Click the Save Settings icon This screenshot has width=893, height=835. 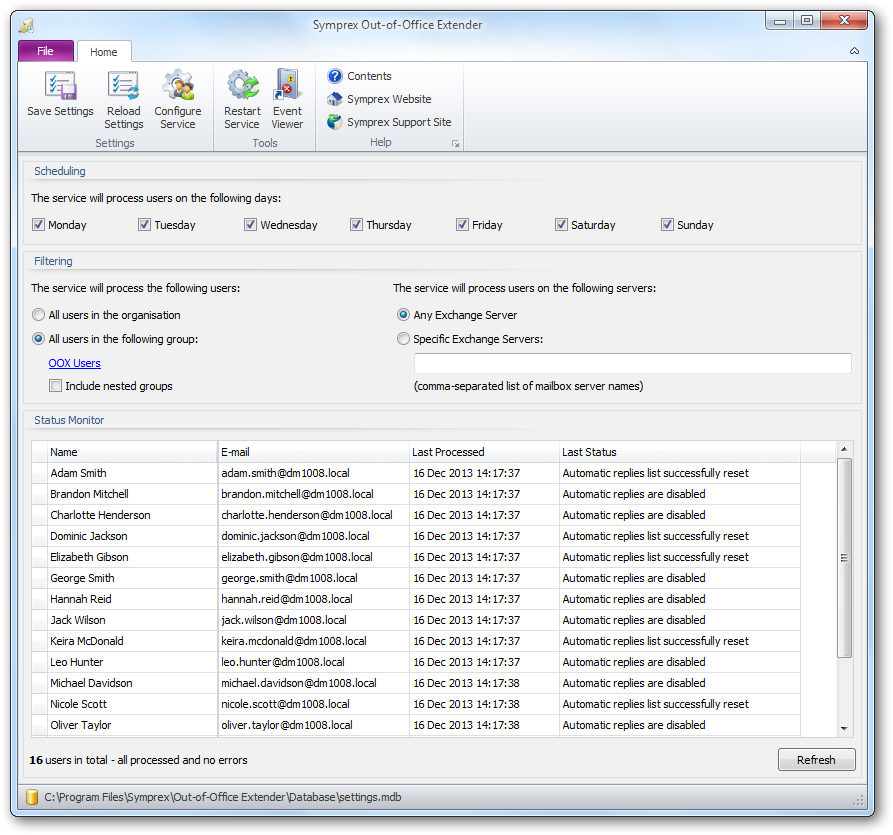pos(60,85)
